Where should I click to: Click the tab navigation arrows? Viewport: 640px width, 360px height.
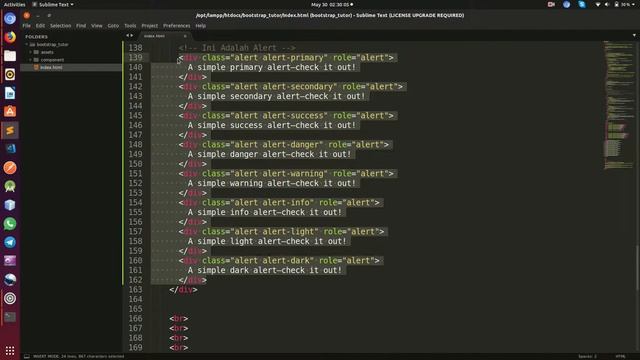(x=129, y=36)
